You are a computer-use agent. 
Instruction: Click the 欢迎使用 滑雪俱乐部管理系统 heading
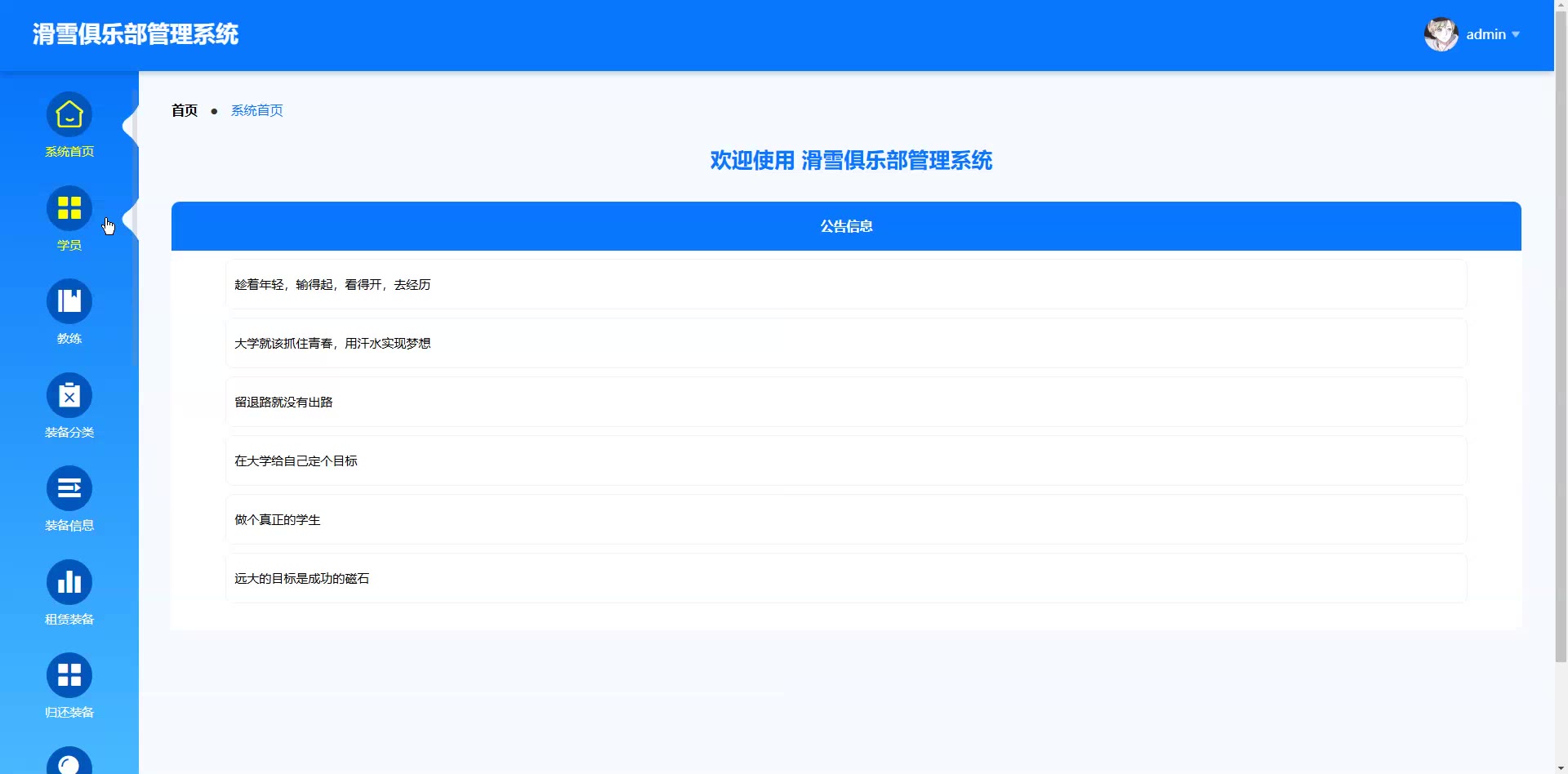[x=851, y=160]
